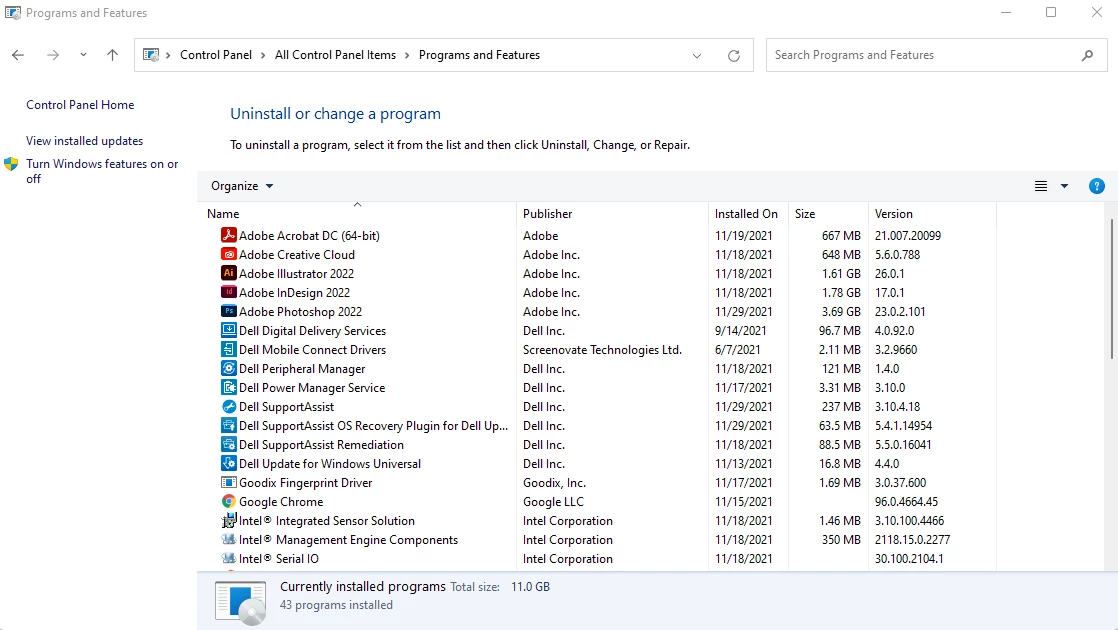This screenshot has width=1118, height=630.
Task: Sort by the Installed On column header
Action: coord(748,213)
